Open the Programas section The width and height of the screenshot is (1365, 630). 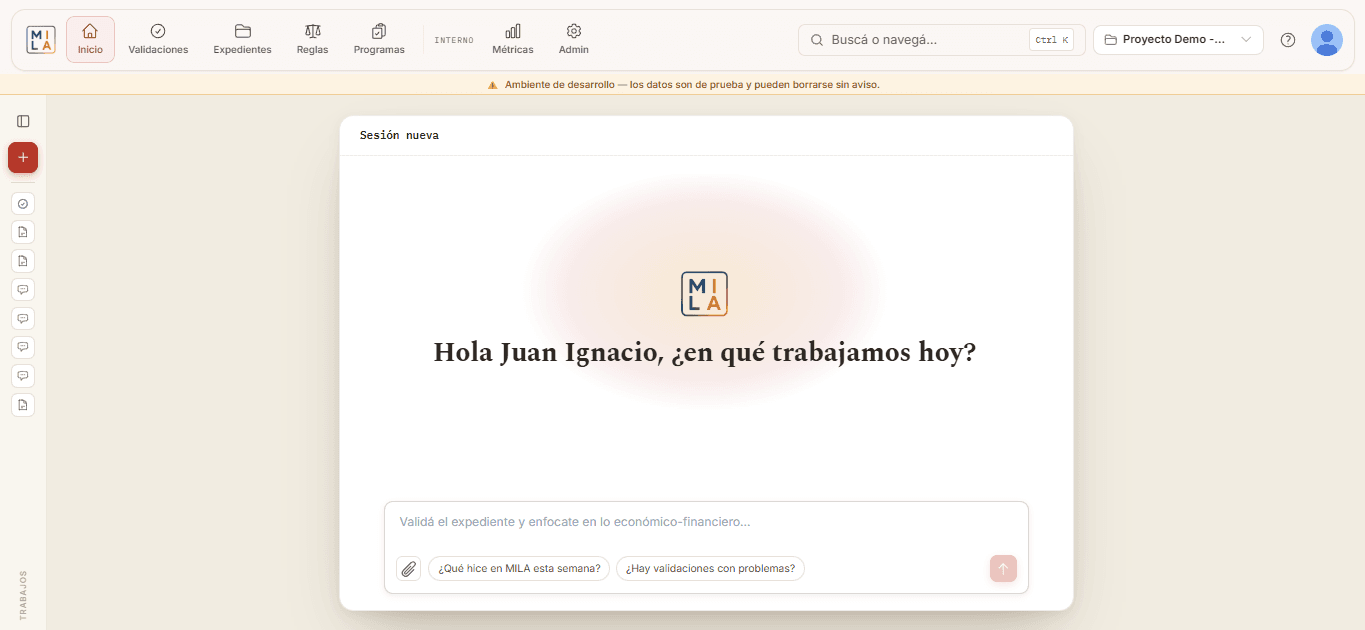(379, 40)
